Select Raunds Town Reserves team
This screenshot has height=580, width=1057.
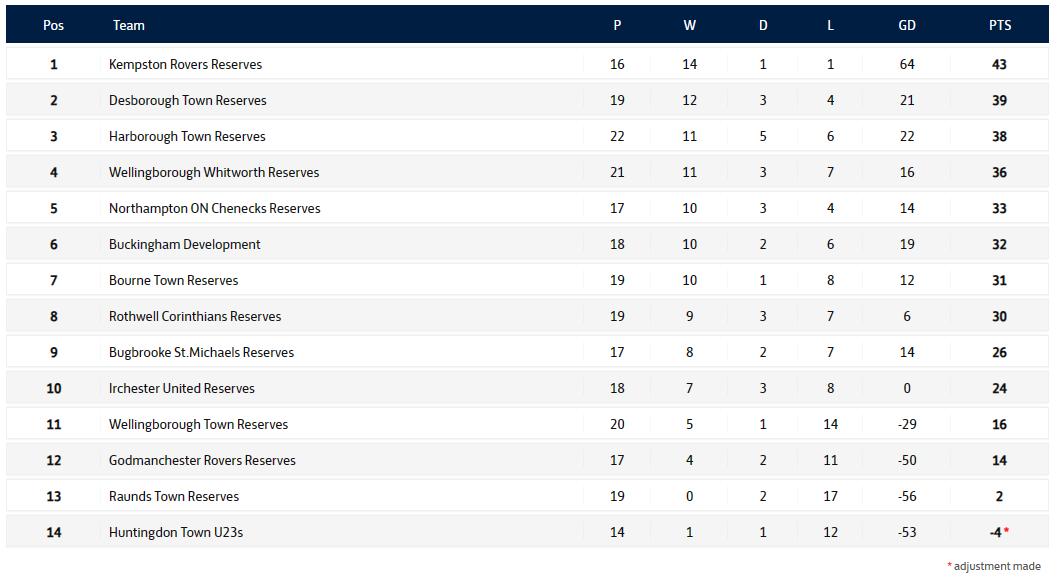pos(174,496)
